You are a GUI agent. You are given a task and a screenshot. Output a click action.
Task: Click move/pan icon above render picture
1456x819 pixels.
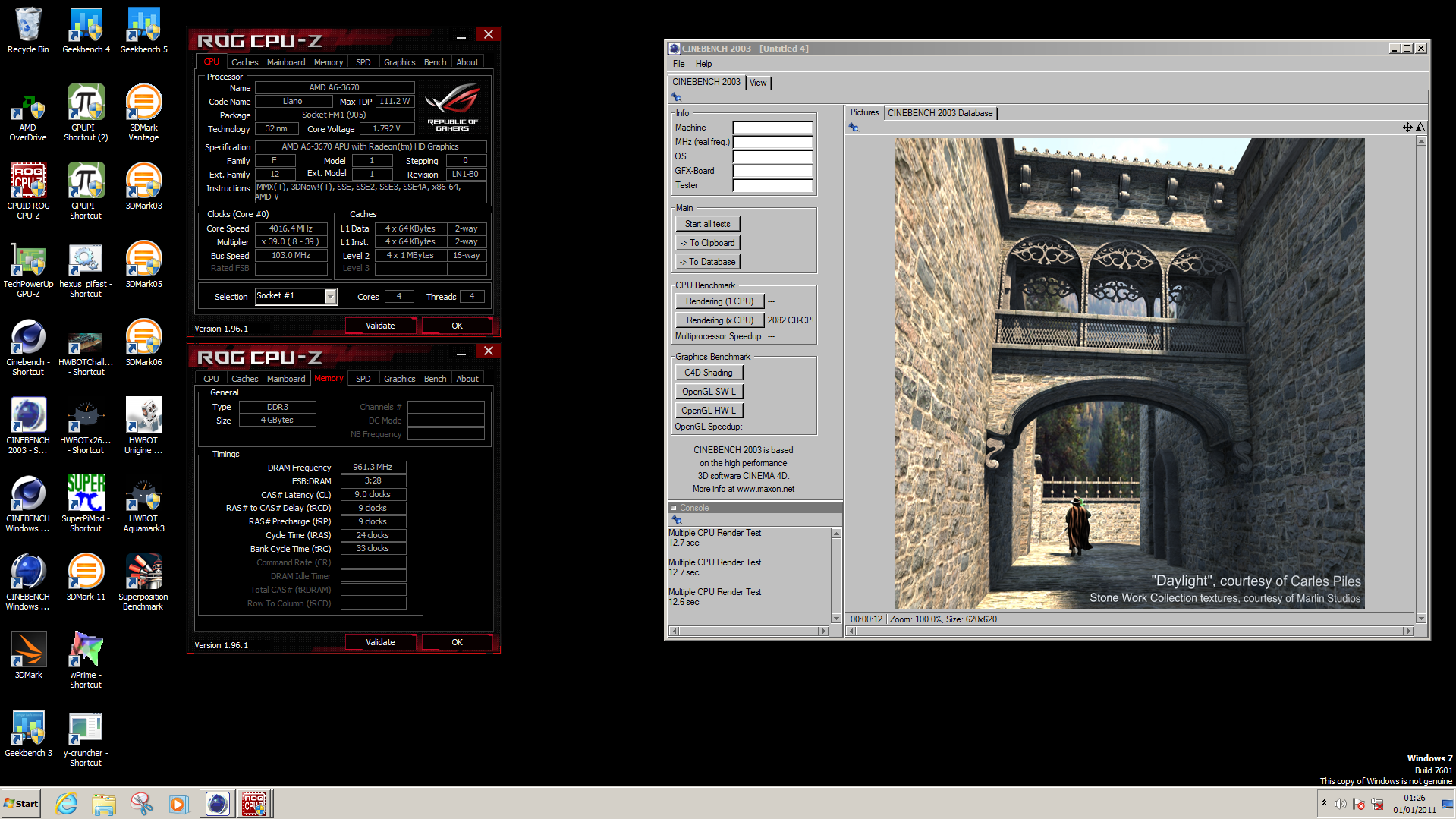pyautogui.click(x=1407, y=128)
